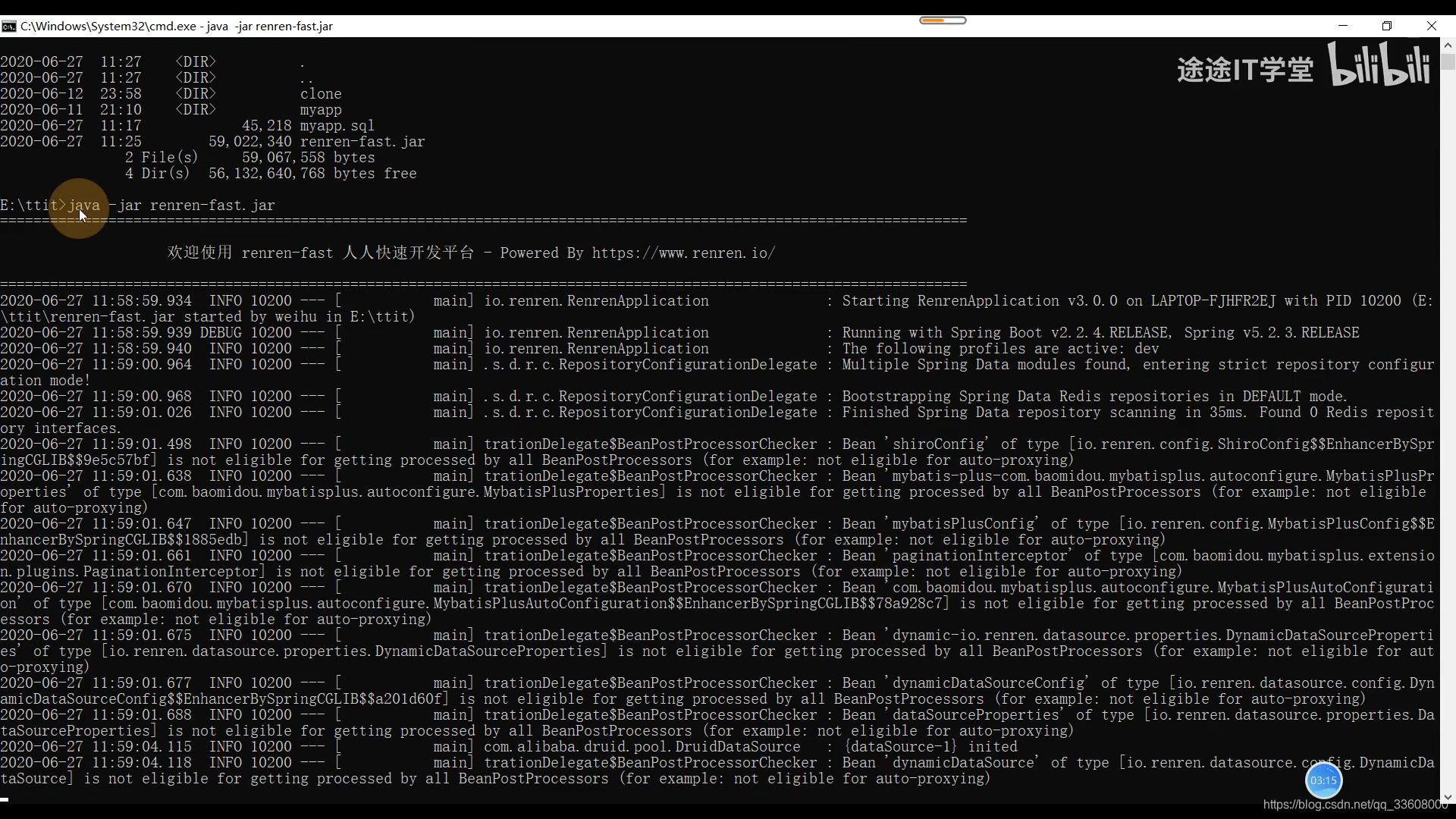
Task: Click the 'clone' directory entry
Action: [x=321, y=94]
